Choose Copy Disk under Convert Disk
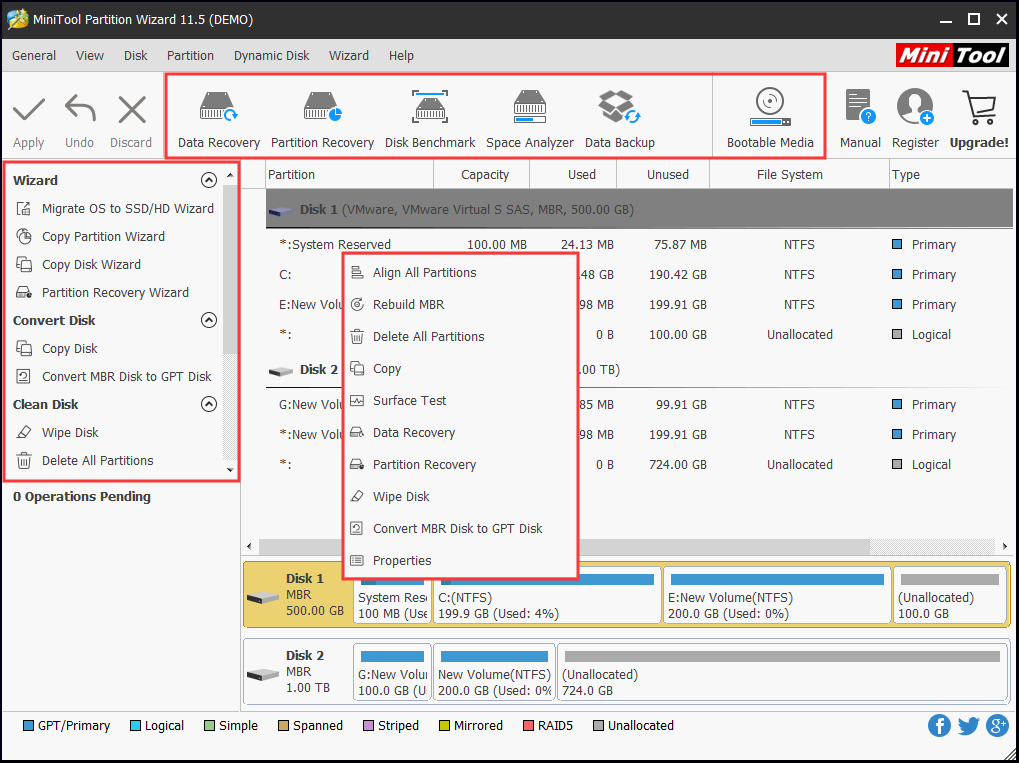 57,348
